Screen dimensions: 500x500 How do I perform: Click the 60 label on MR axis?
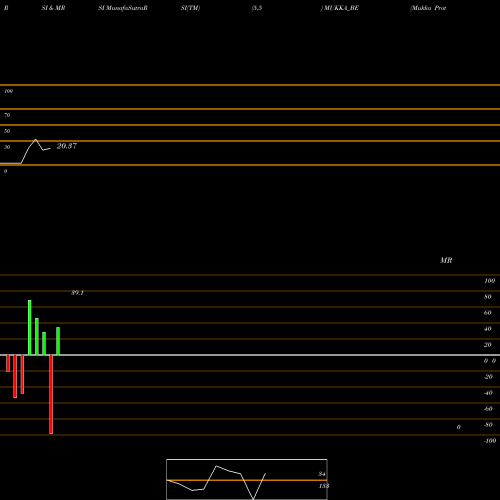coord(488,313)
